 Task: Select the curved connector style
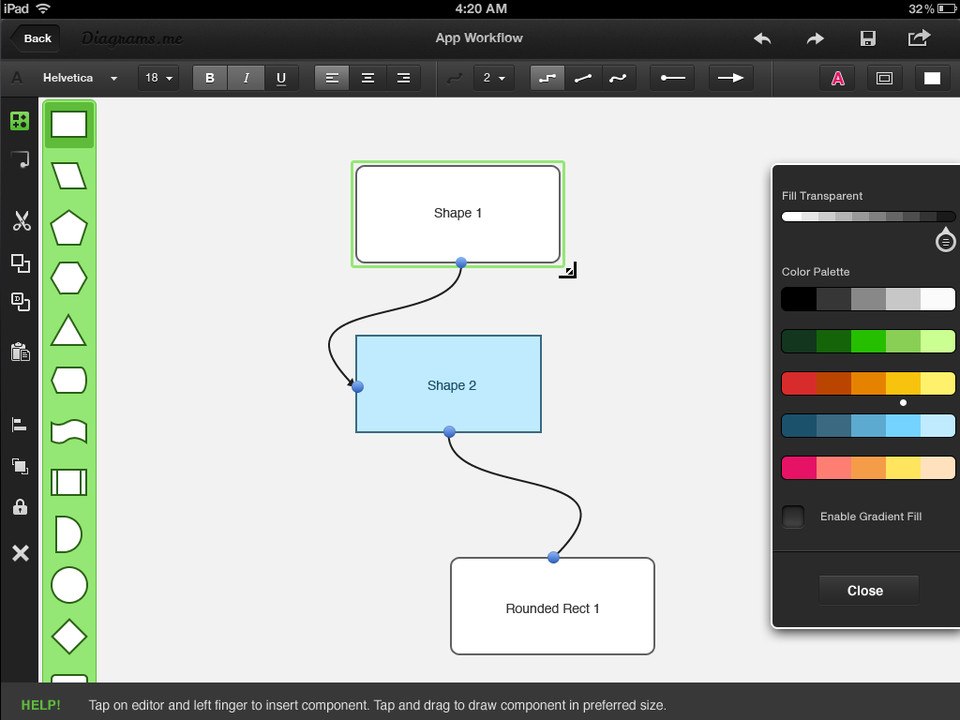click(618, 78)
